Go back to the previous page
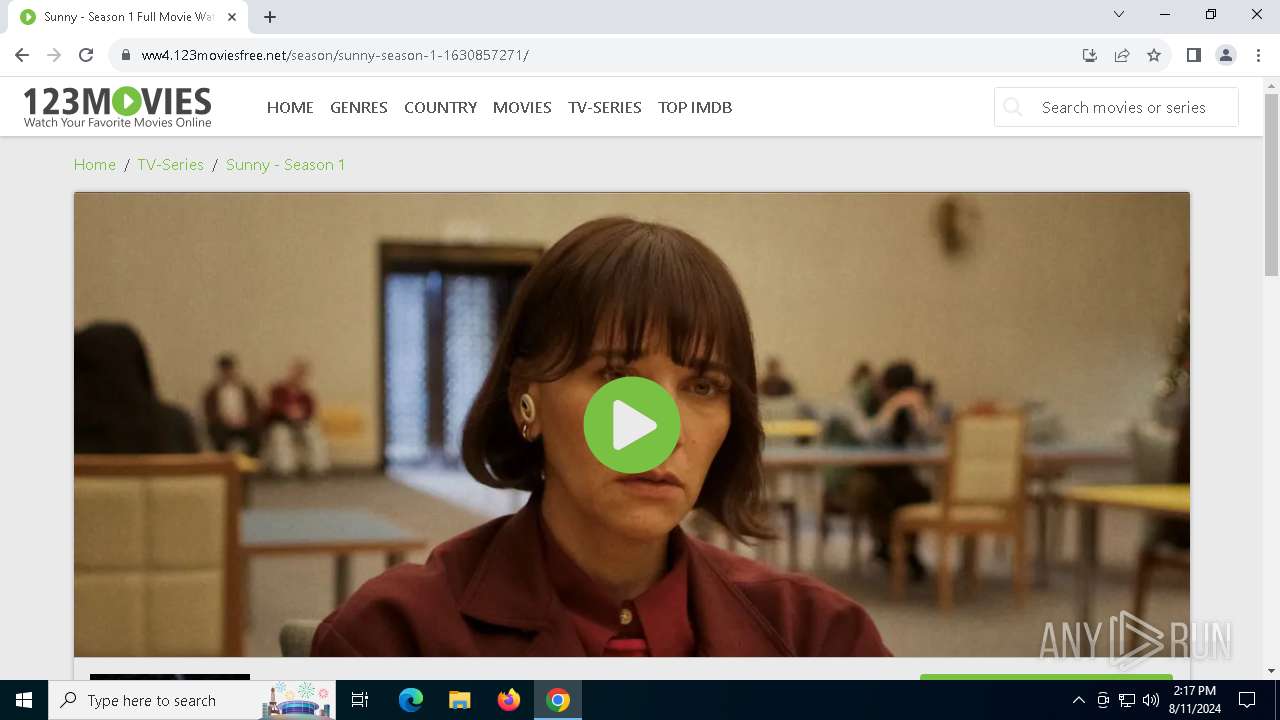The width and height of the screenshot is (1280, 720). point(22,55)
